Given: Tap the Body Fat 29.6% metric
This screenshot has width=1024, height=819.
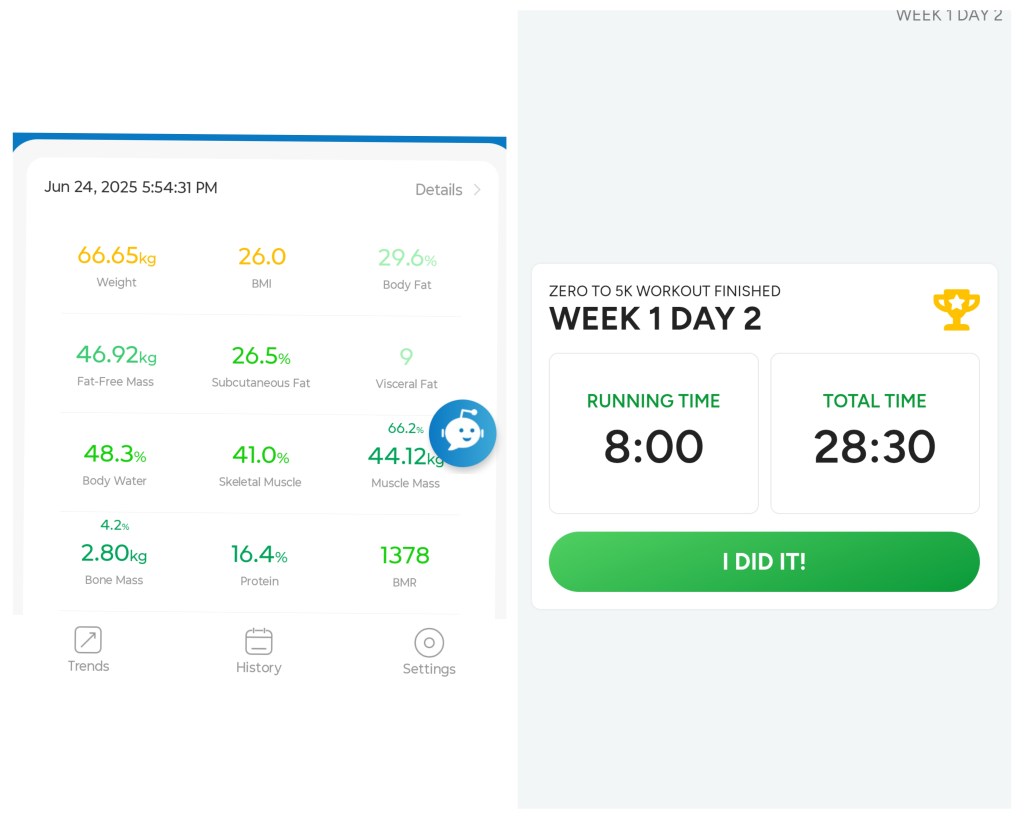Looking at the screenshot, I should 407,259.
